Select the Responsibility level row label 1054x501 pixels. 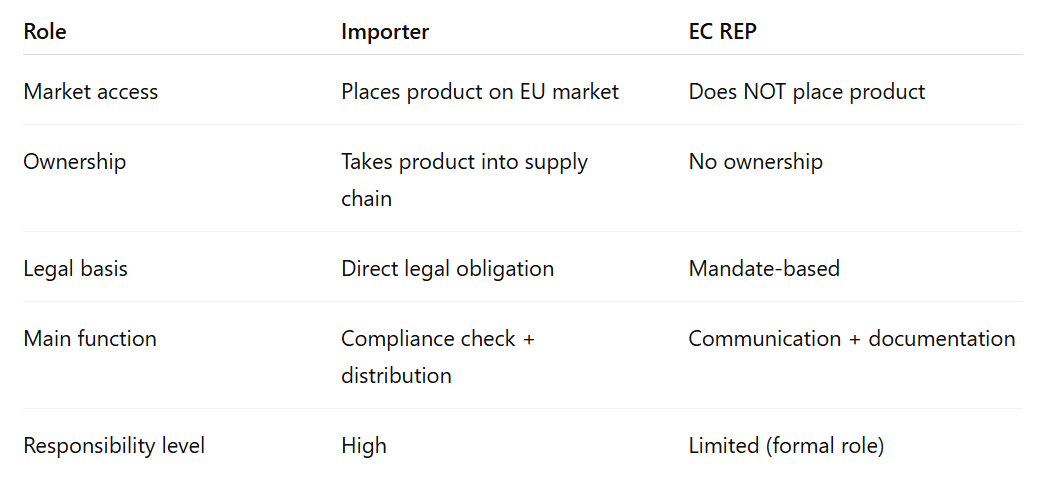tap(114, 446)
